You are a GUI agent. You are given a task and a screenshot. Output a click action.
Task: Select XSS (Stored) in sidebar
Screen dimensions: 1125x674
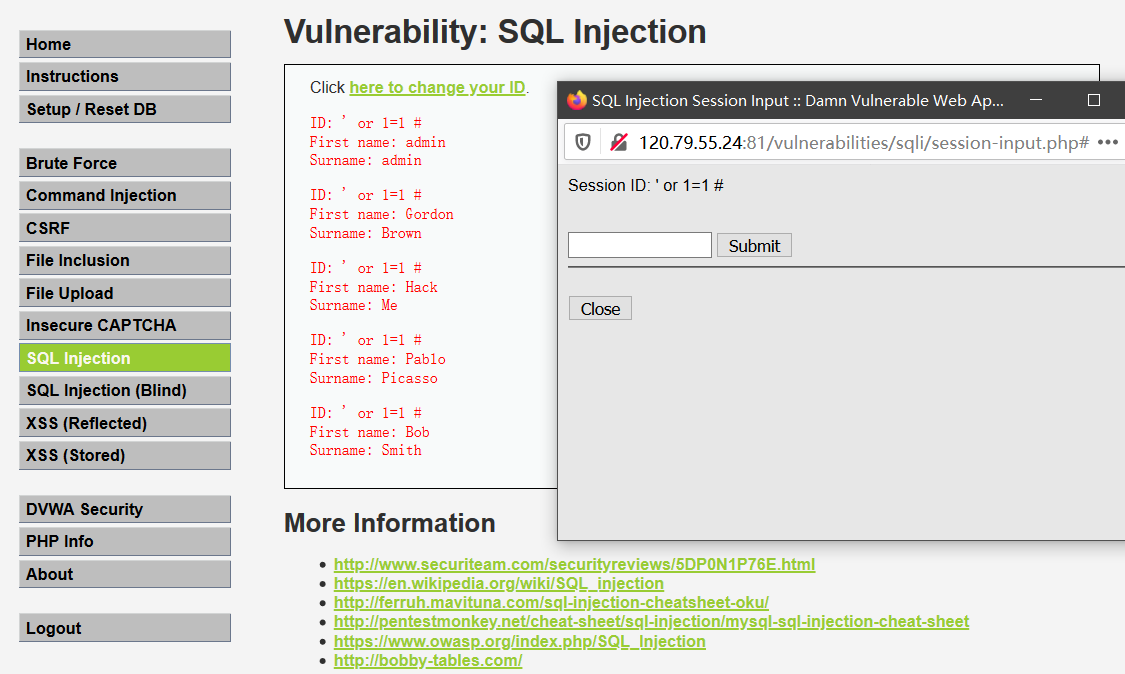[x=124, y=455]
